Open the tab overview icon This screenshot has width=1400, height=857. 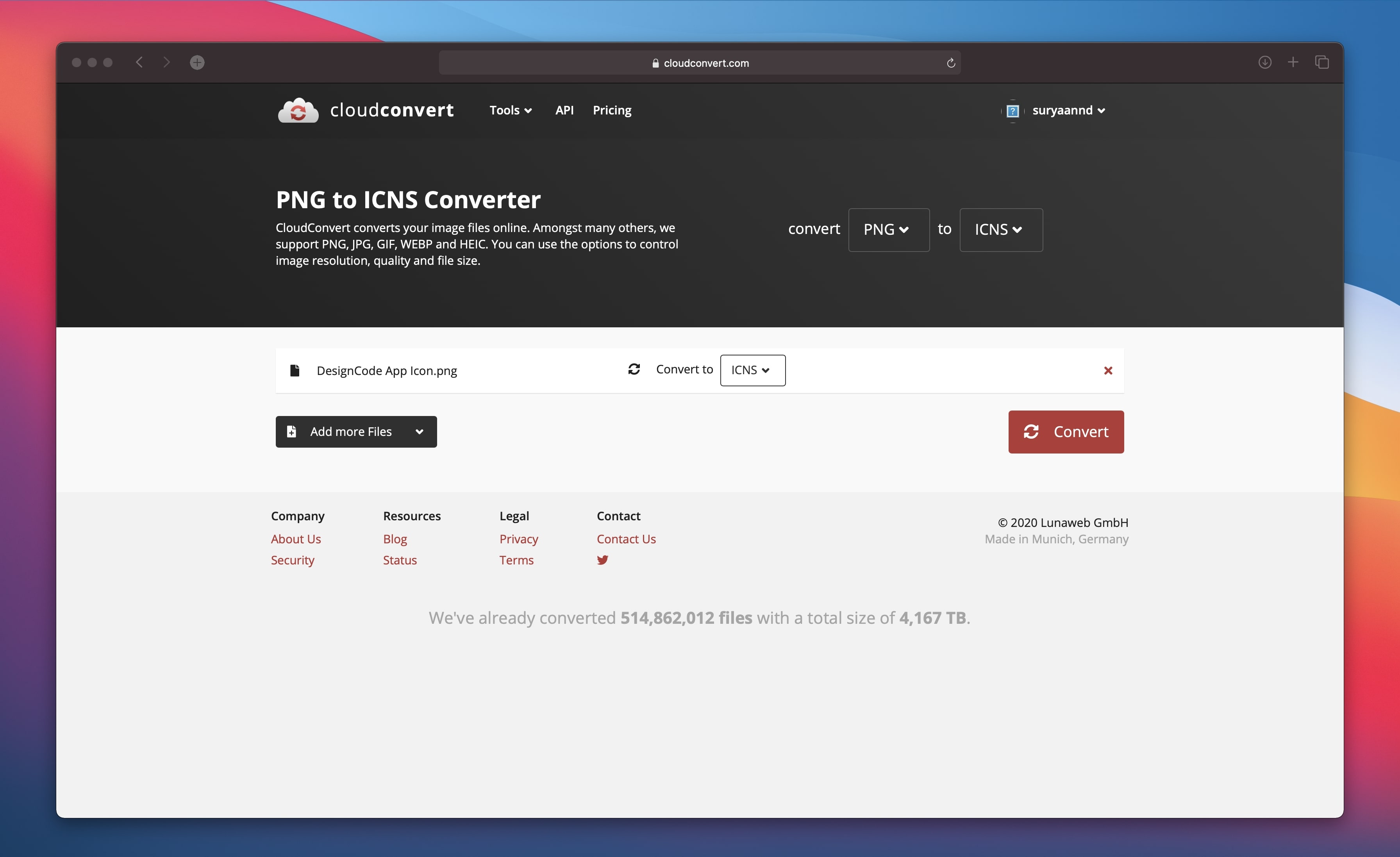pyautogui.click(x=1321, y=62)
